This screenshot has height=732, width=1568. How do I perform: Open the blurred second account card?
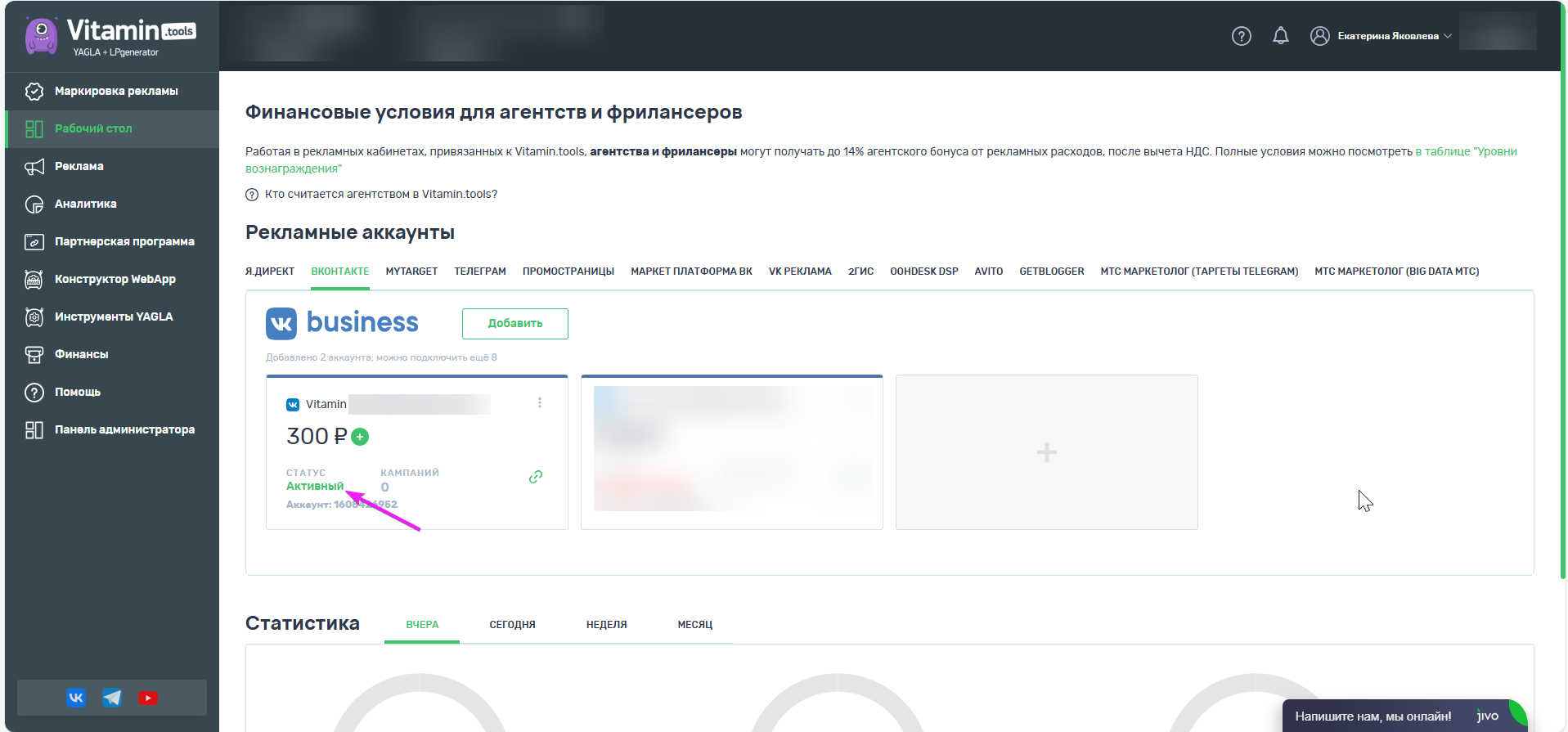pos(732,452)
